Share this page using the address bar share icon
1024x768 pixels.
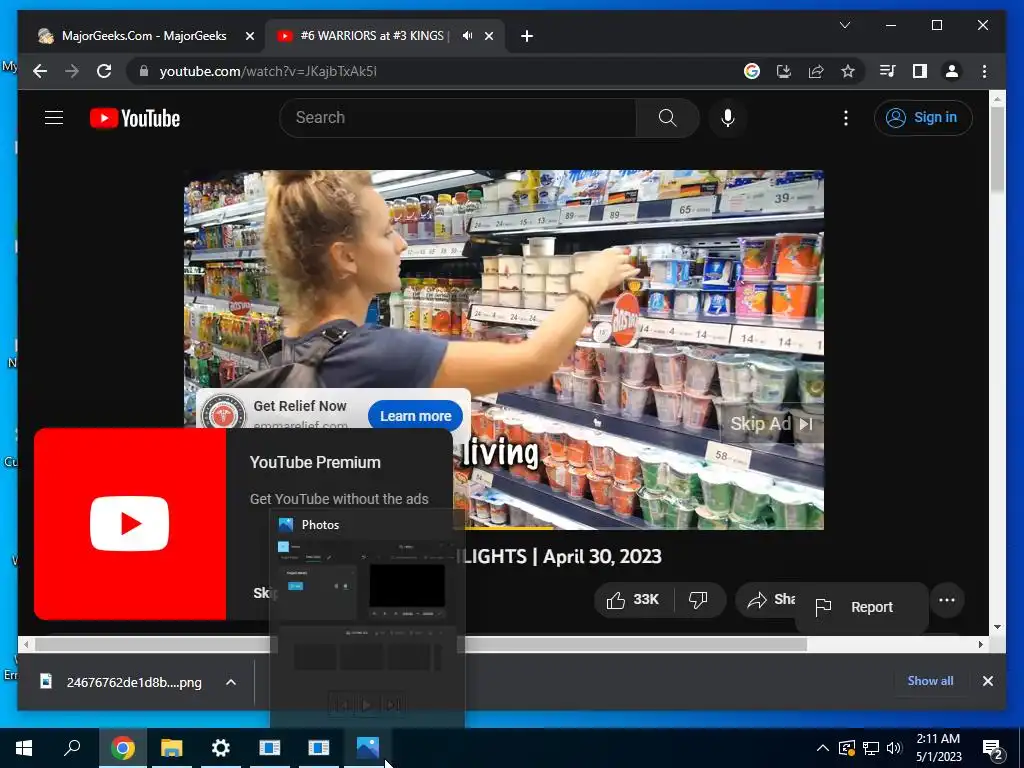[x=816, y=71]
